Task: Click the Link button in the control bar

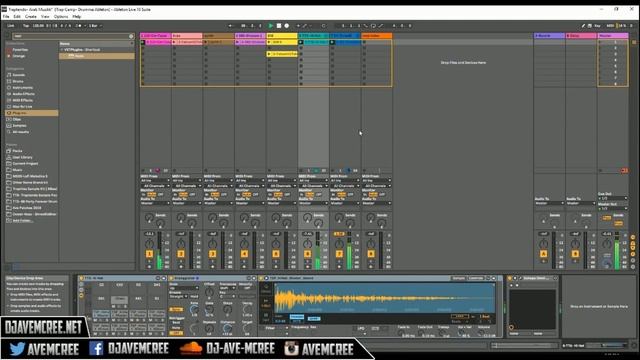Action: click(x=11, y=26)
